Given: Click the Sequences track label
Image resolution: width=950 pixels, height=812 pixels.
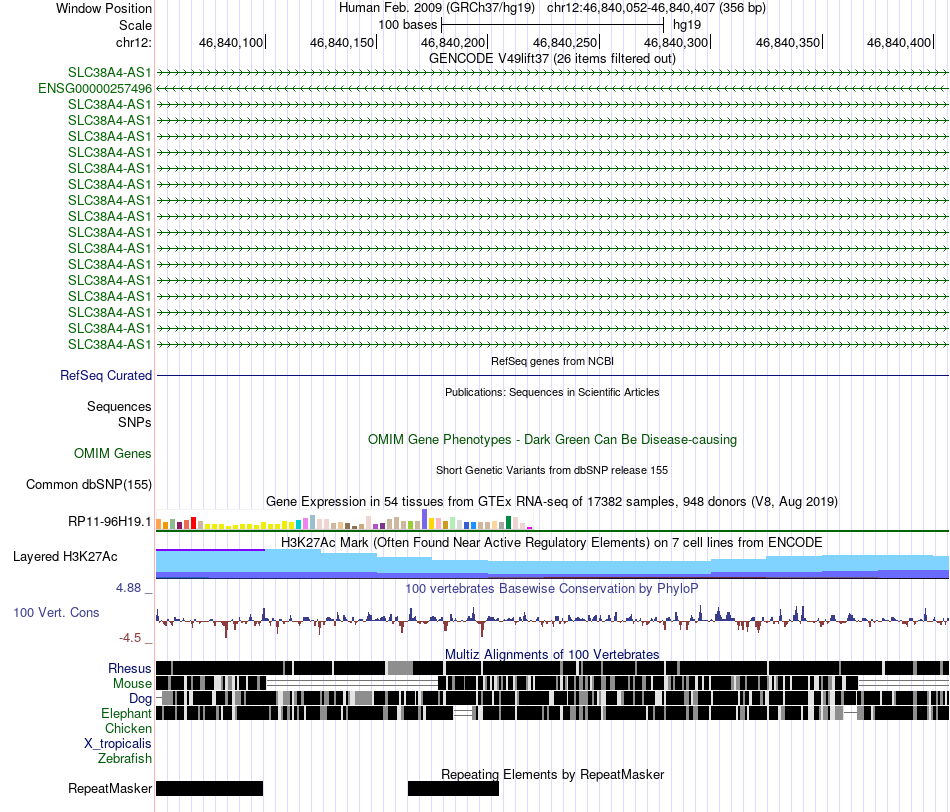Looking at the screenshot, I should point(119,406).
